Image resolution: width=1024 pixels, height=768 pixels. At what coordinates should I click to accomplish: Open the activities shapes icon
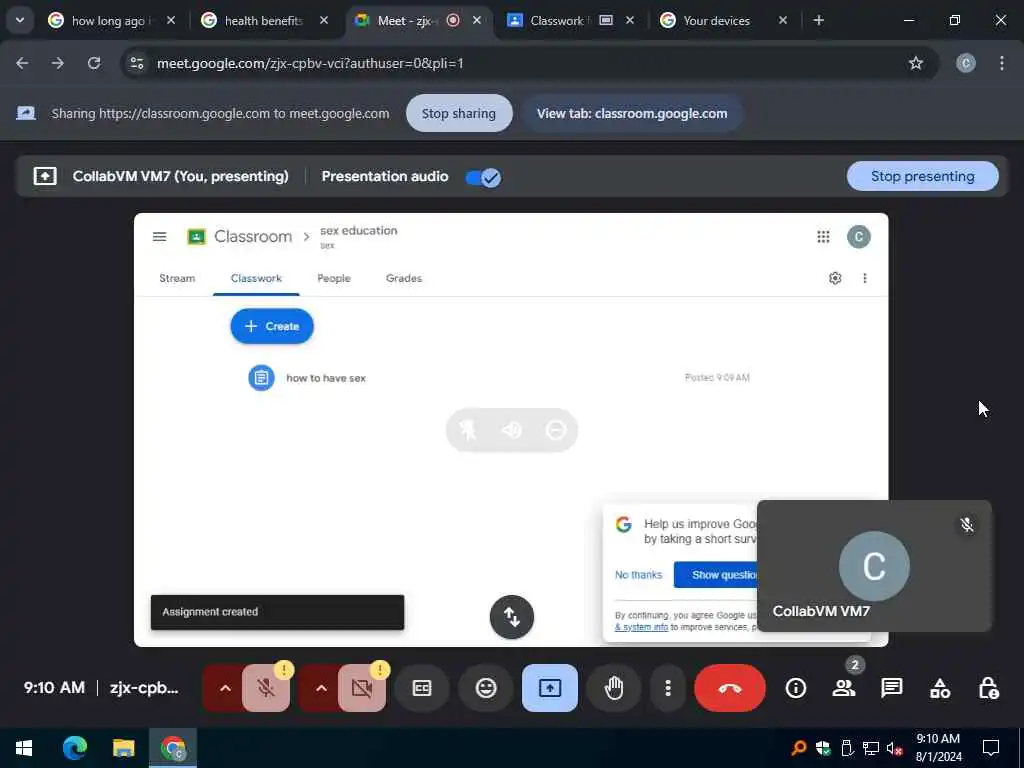pos(940,688)
